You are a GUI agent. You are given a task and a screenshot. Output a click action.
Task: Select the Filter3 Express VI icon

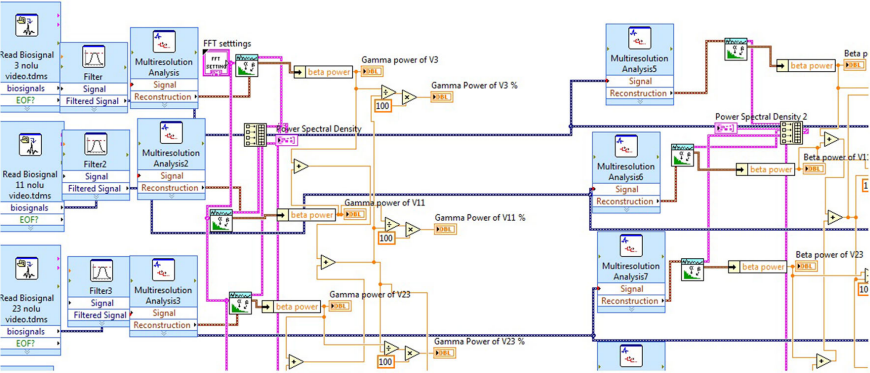(102, 271)
